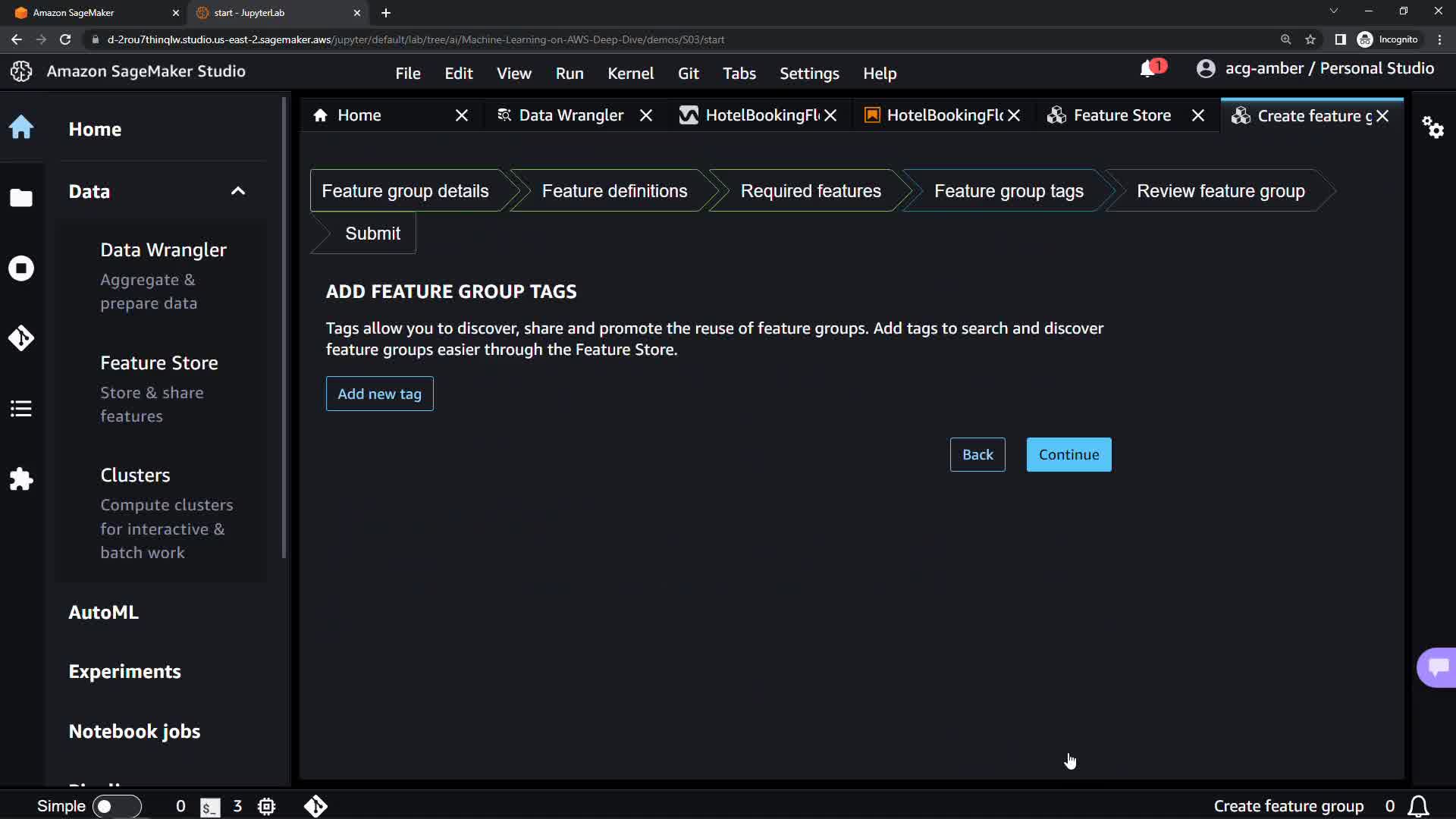Open Running Terminals and Kernels icon
The image size is (1456, 819).
coord(21,268)
